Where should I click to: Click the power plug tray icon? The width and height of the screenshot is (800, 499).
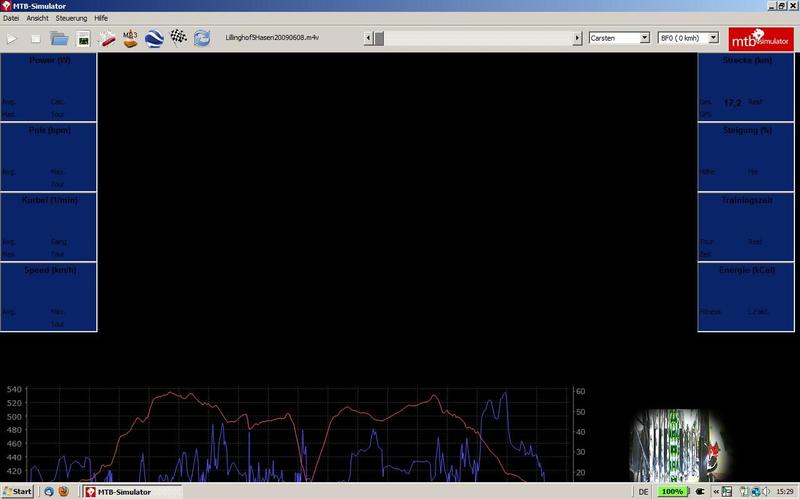701,491
